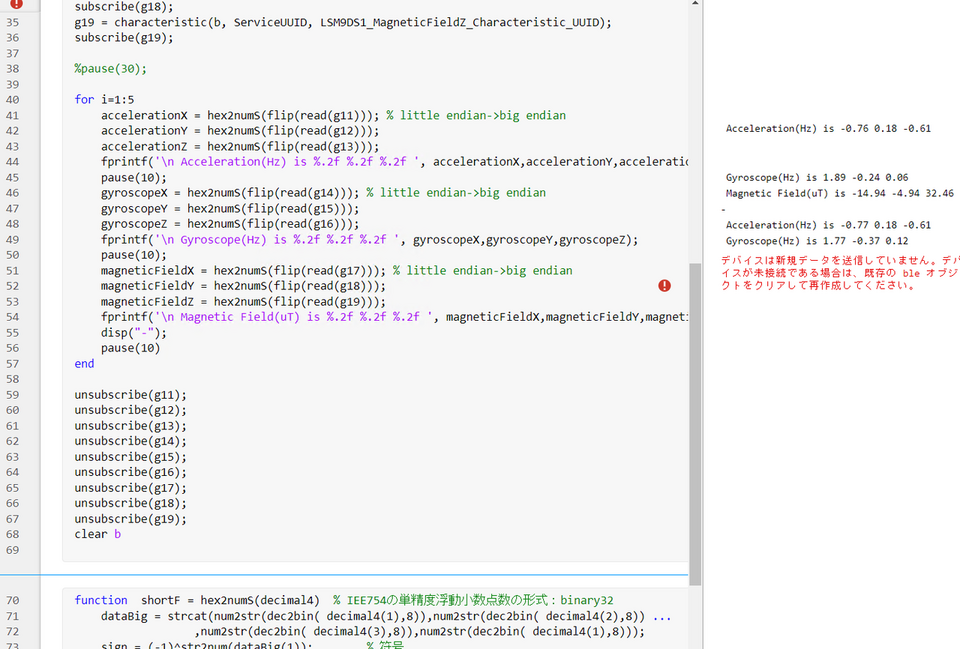Image resolution: width=960 pixels, height=649 pixels.
Task: Click the 'end' keyword on line 57
Action: point(84,364)
